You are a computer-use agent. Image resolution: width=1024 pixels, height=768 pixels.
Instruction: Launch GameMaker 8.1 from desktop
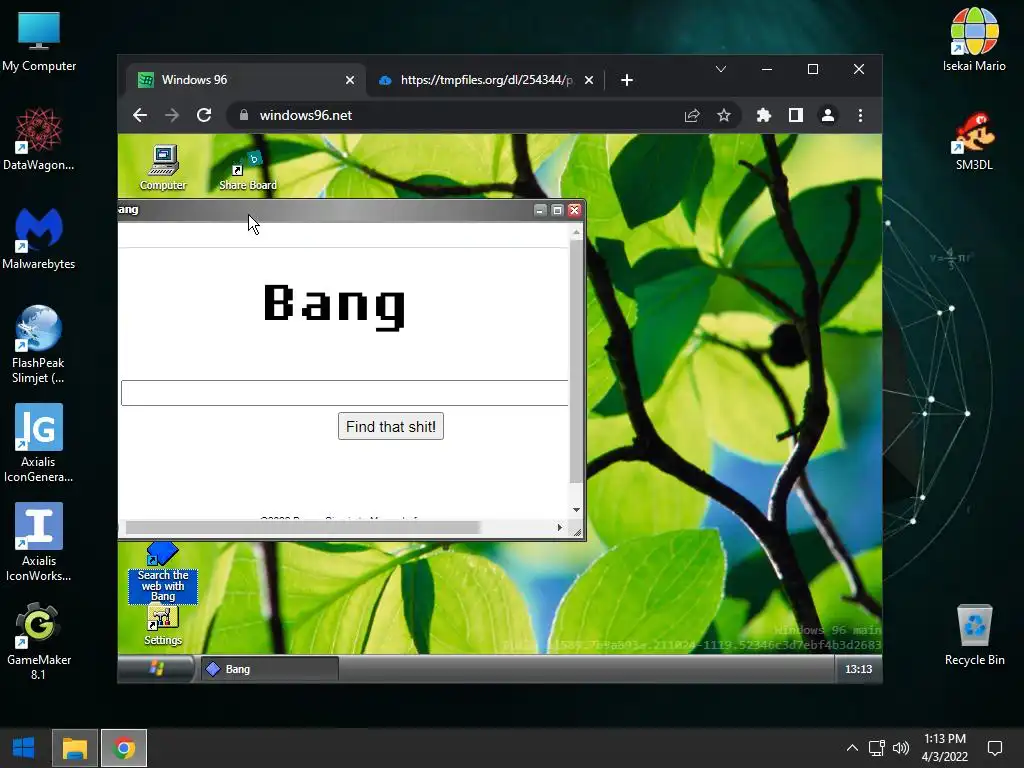[39, 641]
